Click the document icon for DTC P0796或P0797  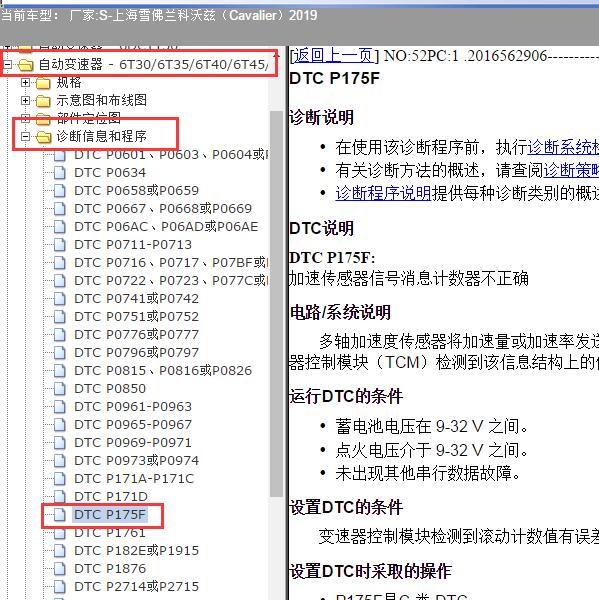[60, 353]
